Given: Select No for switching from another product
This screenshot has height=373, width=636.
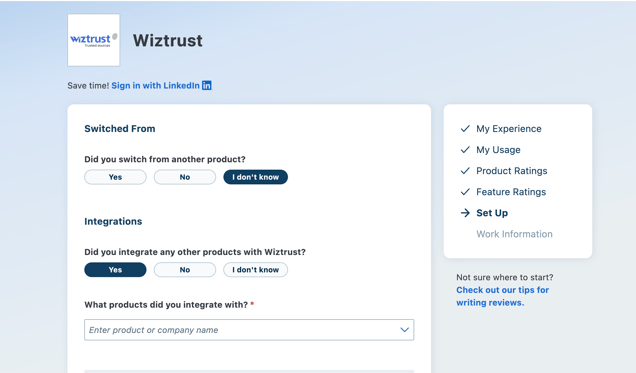Looking at the screenshot, I should 185,177.
